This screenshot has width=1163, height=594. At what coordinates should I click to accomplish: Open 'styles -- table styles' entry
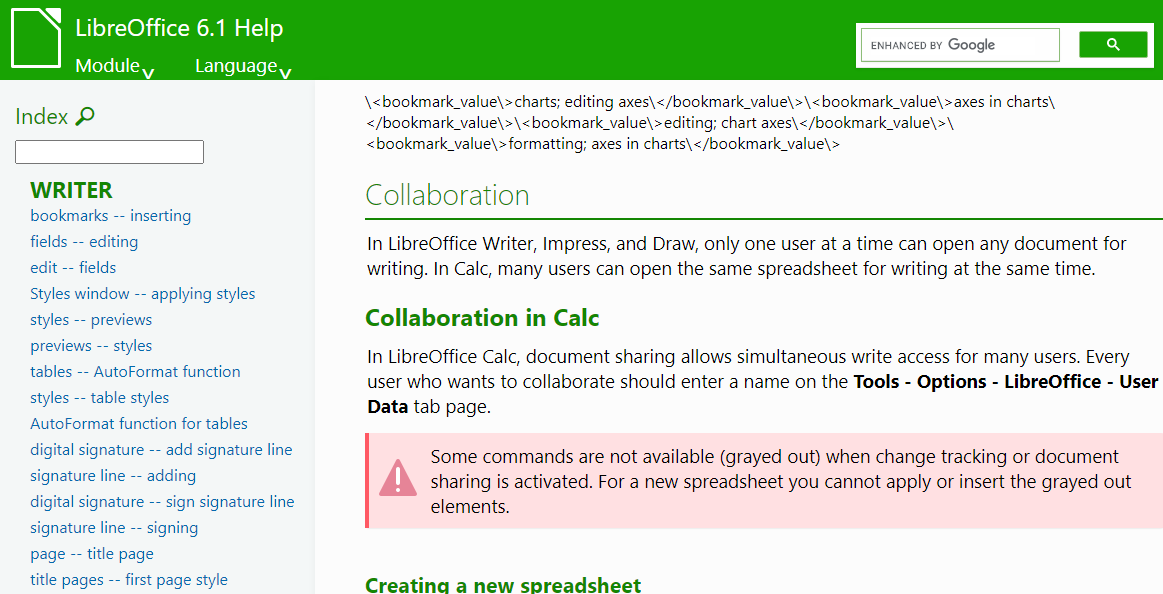click(x=99, y=397)
